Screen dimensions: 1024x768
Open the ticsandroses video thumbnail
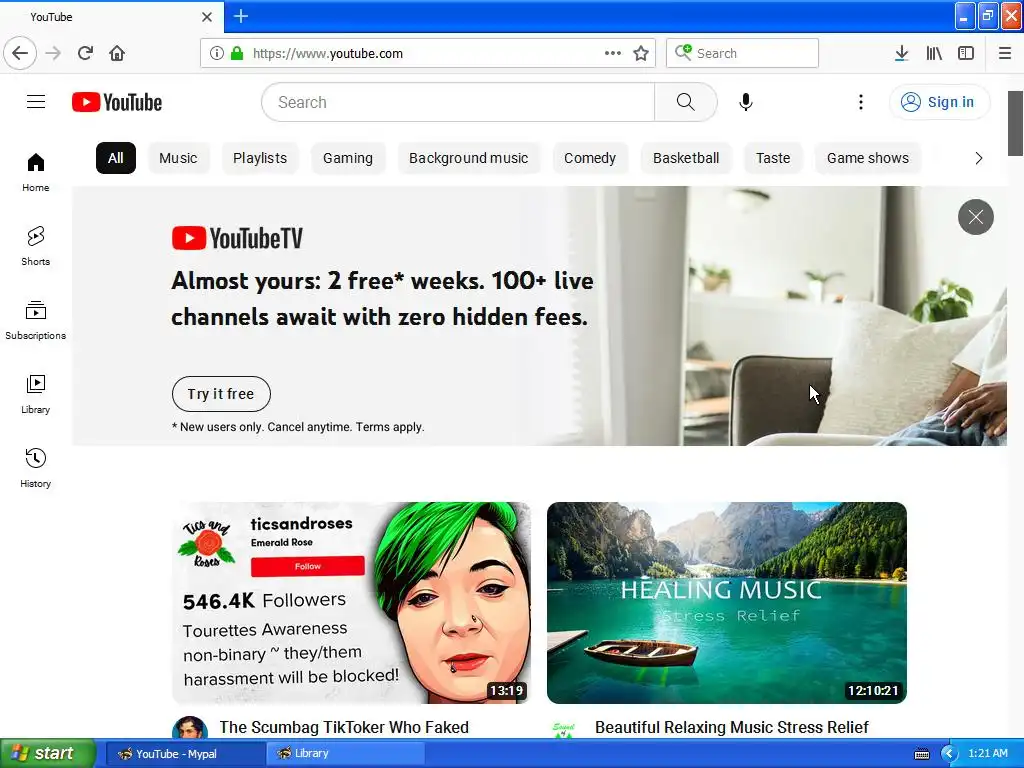351,603
